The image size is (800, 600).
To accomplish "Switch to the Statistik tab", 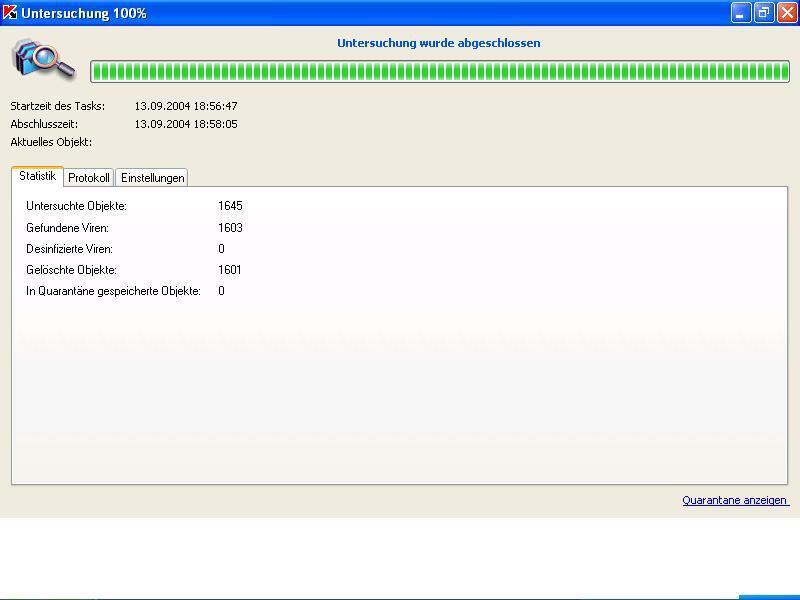I will pos(37,176).
